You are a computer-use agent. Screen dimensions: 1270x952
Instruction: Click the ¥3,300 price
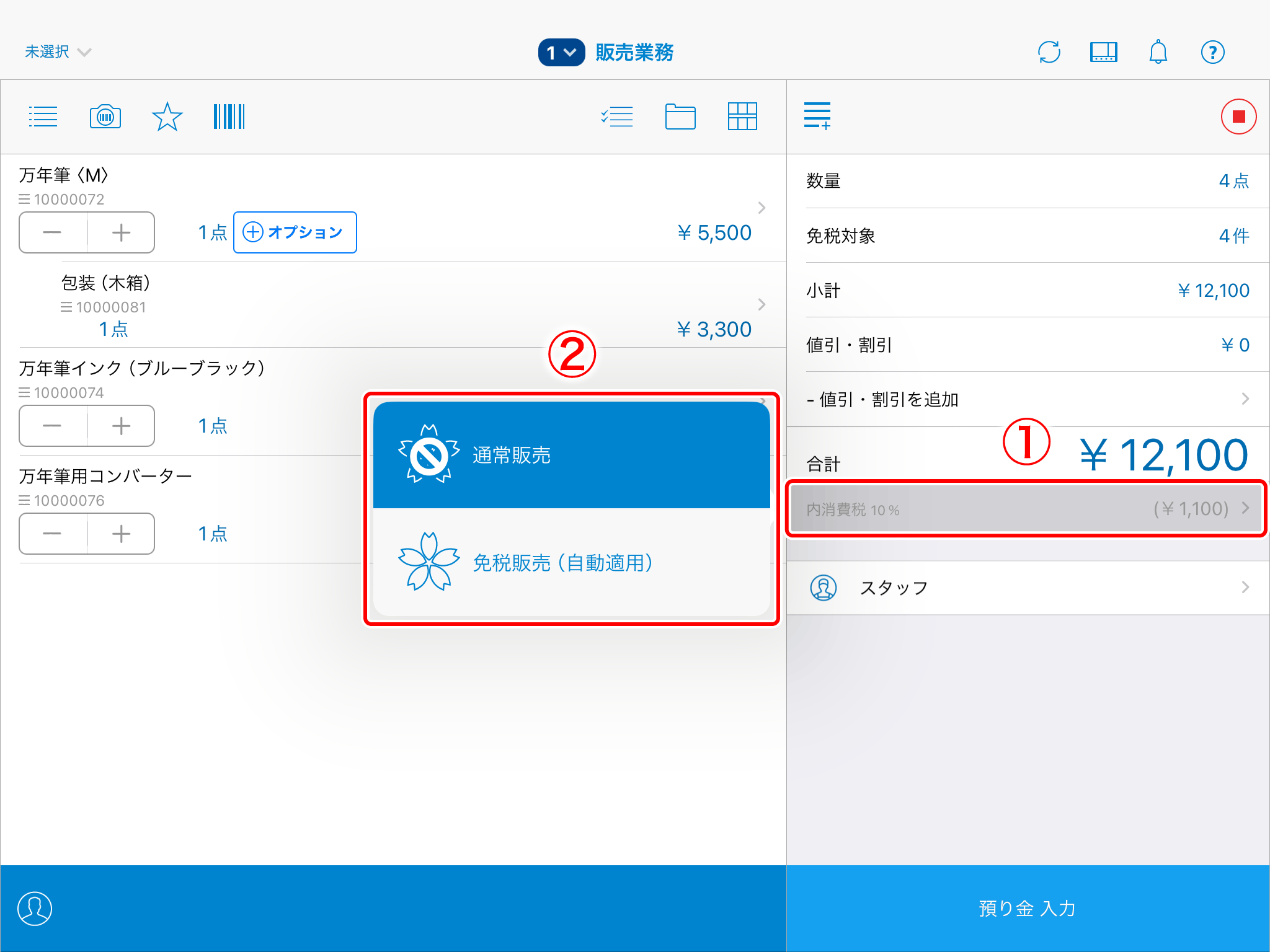pyautogui.click(x=714, y=329)
